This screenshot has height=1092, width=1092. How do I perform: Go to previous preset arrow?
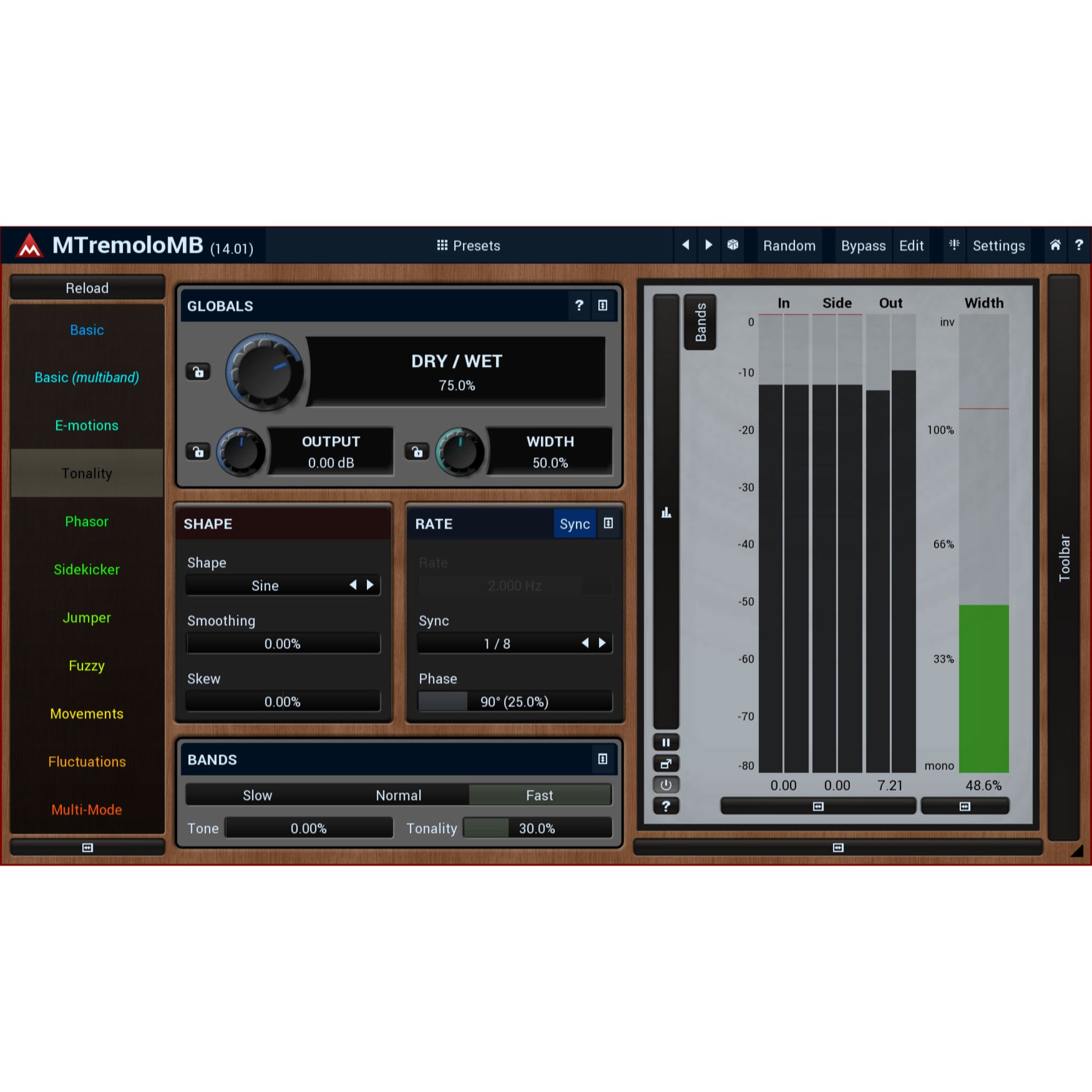click(686, 245)
